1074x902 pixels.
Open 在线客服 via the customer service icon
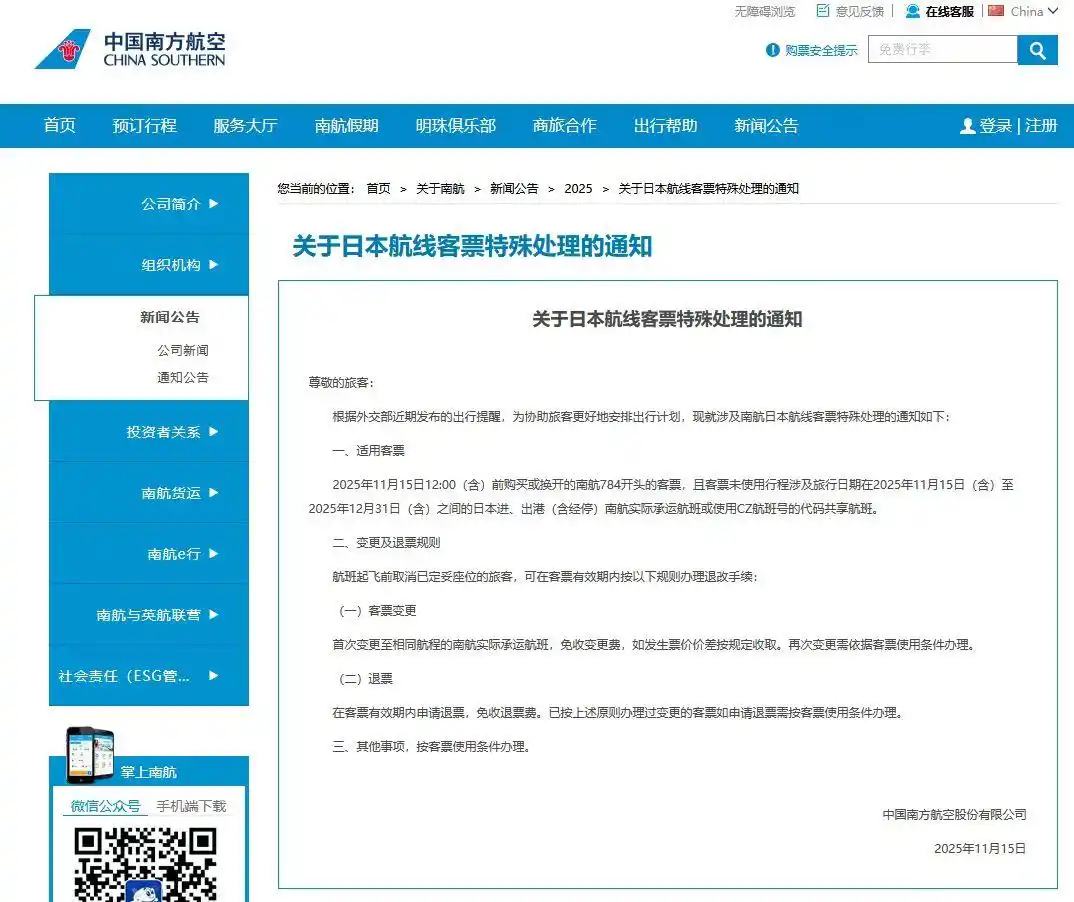click(910, 11)
